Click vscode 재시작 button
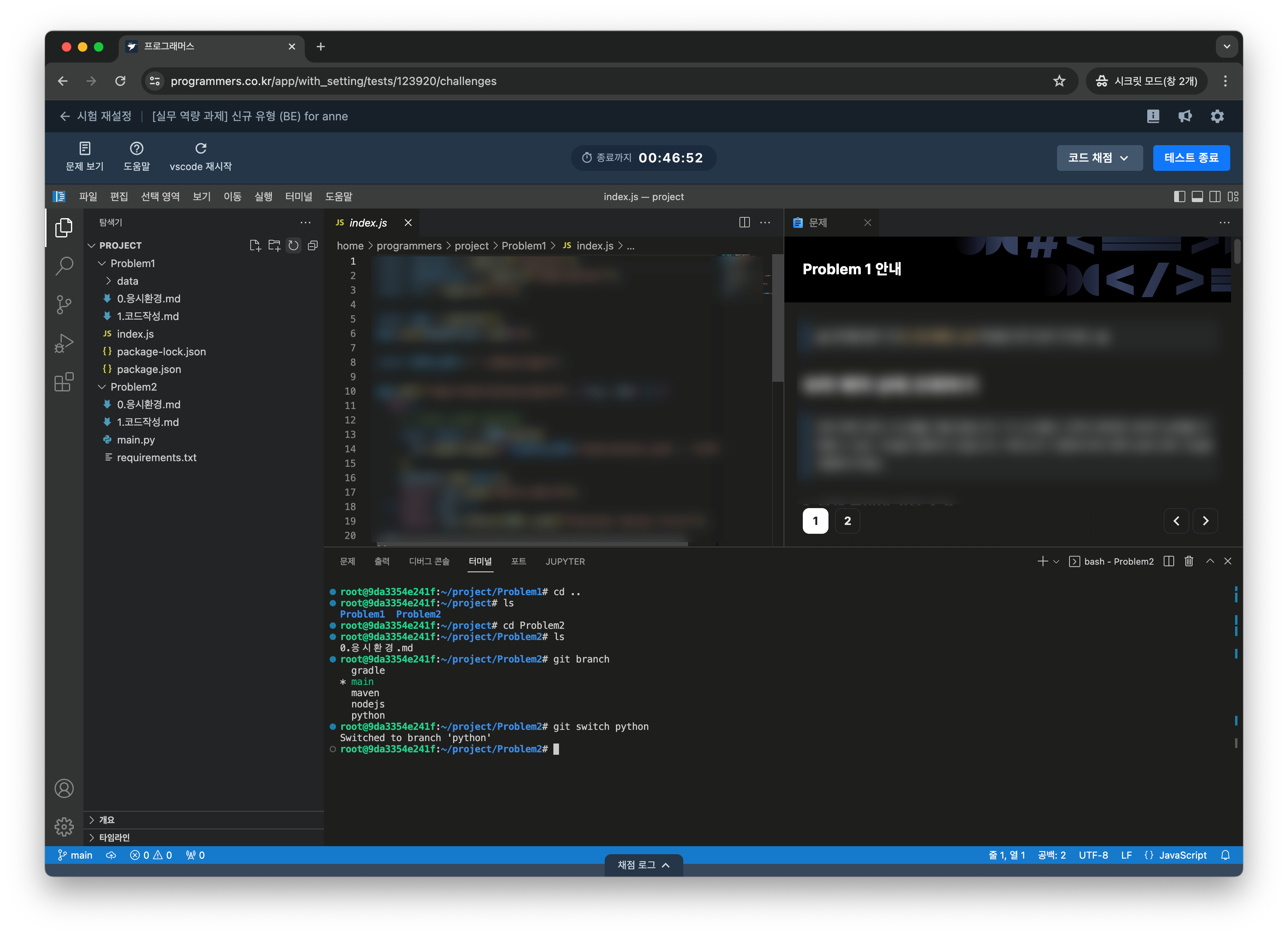Viewport: 1288px width, 936px height. coord(200,157)
